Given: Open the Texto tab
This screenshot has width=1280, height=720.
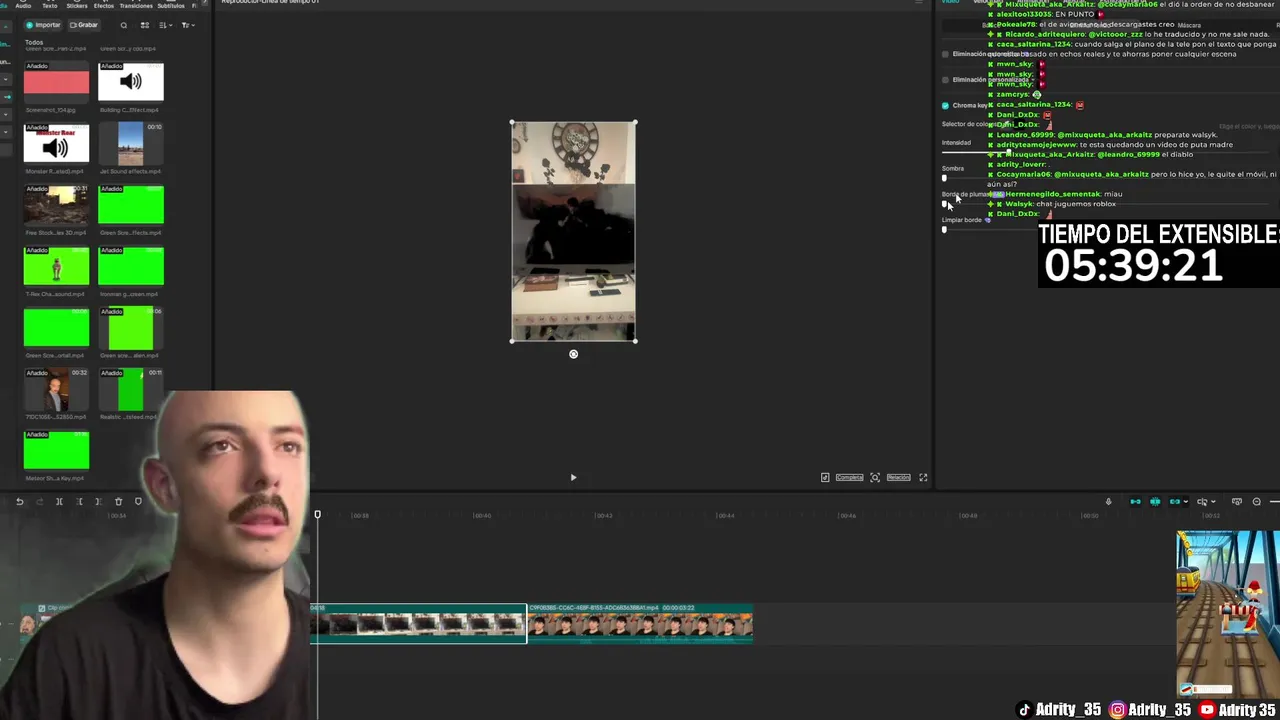Looking at the screenshot, I should pyautogui.click(x=50, y=5).
